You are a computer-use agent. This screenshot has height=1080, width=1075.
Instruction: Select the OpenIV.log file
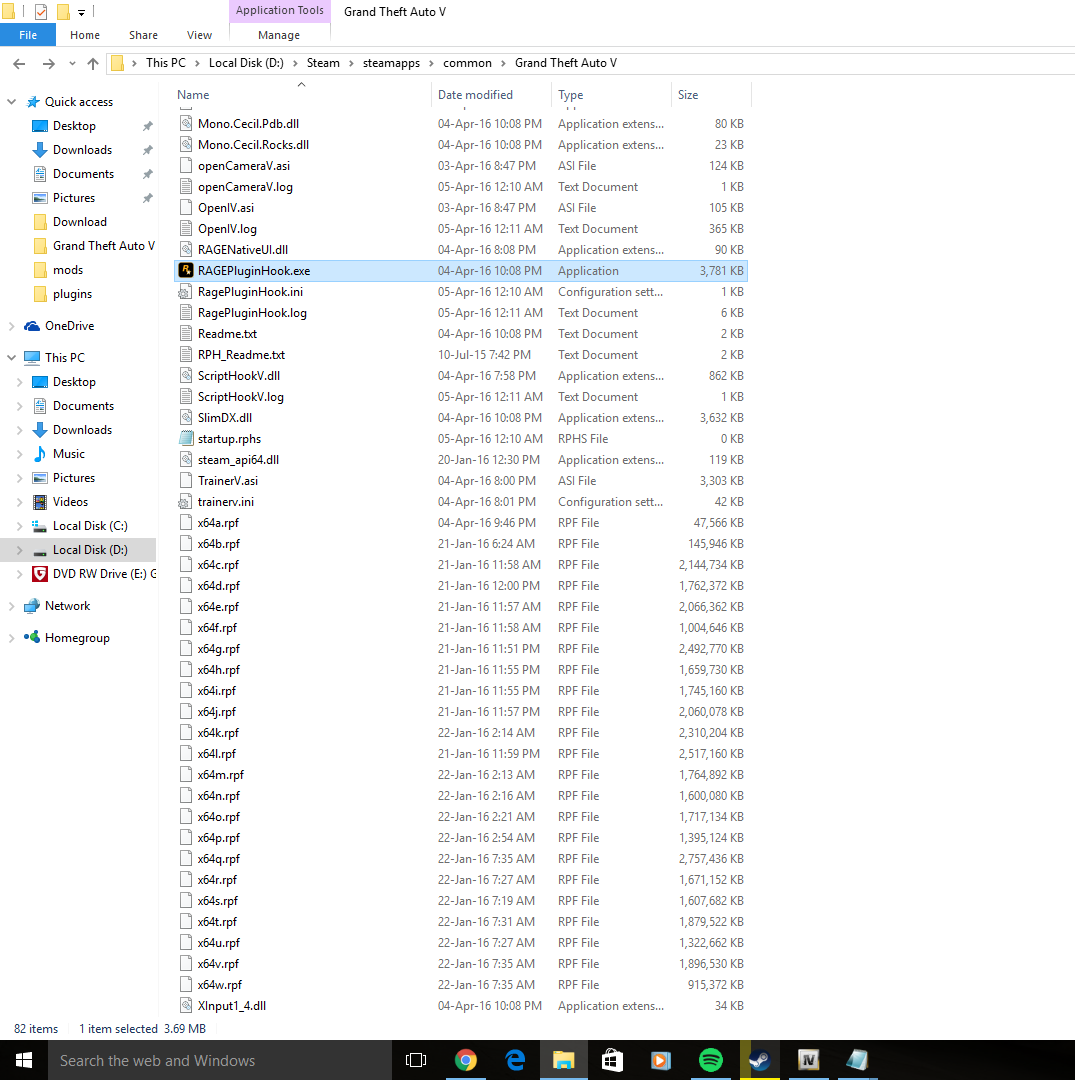pyautogui.click(x=461, y=229)
